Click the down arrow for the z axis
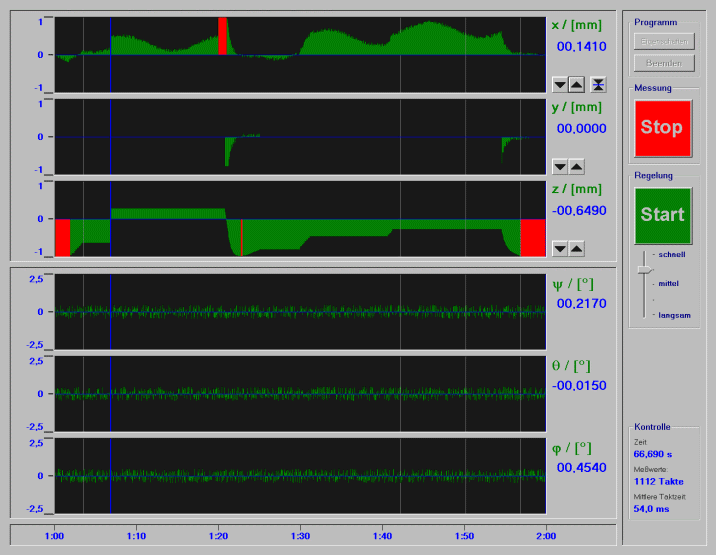The height and width of the screenshot is (555, 716). [560, 249]
